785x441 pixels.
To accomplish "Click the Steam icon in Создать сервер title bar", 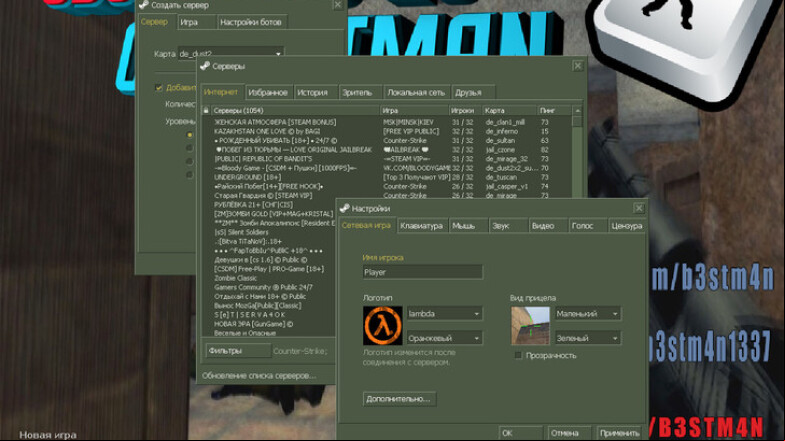I will click(x=144, y=5).
